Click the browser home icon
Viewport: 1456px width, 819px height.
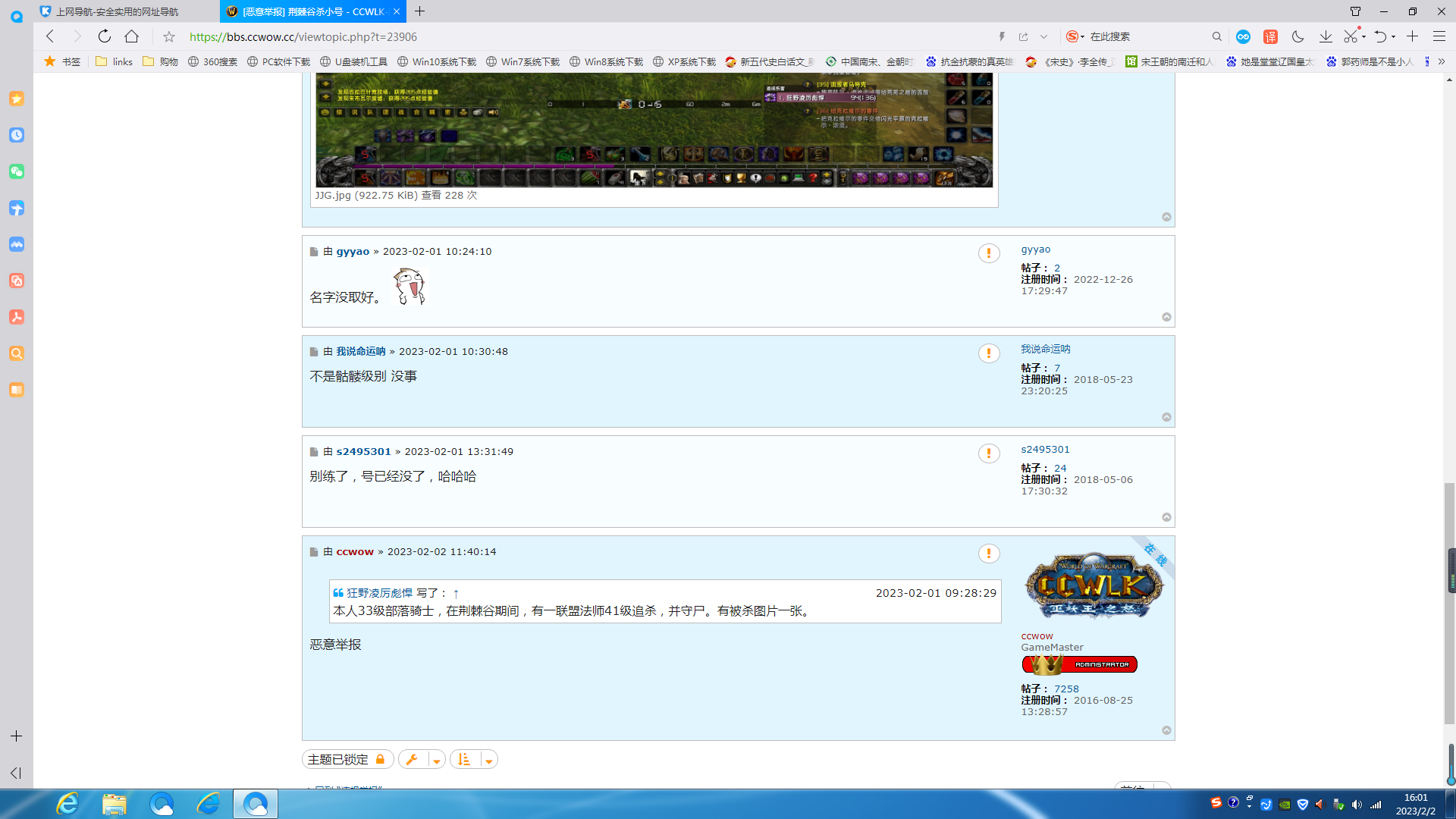[x=132, y=36]
